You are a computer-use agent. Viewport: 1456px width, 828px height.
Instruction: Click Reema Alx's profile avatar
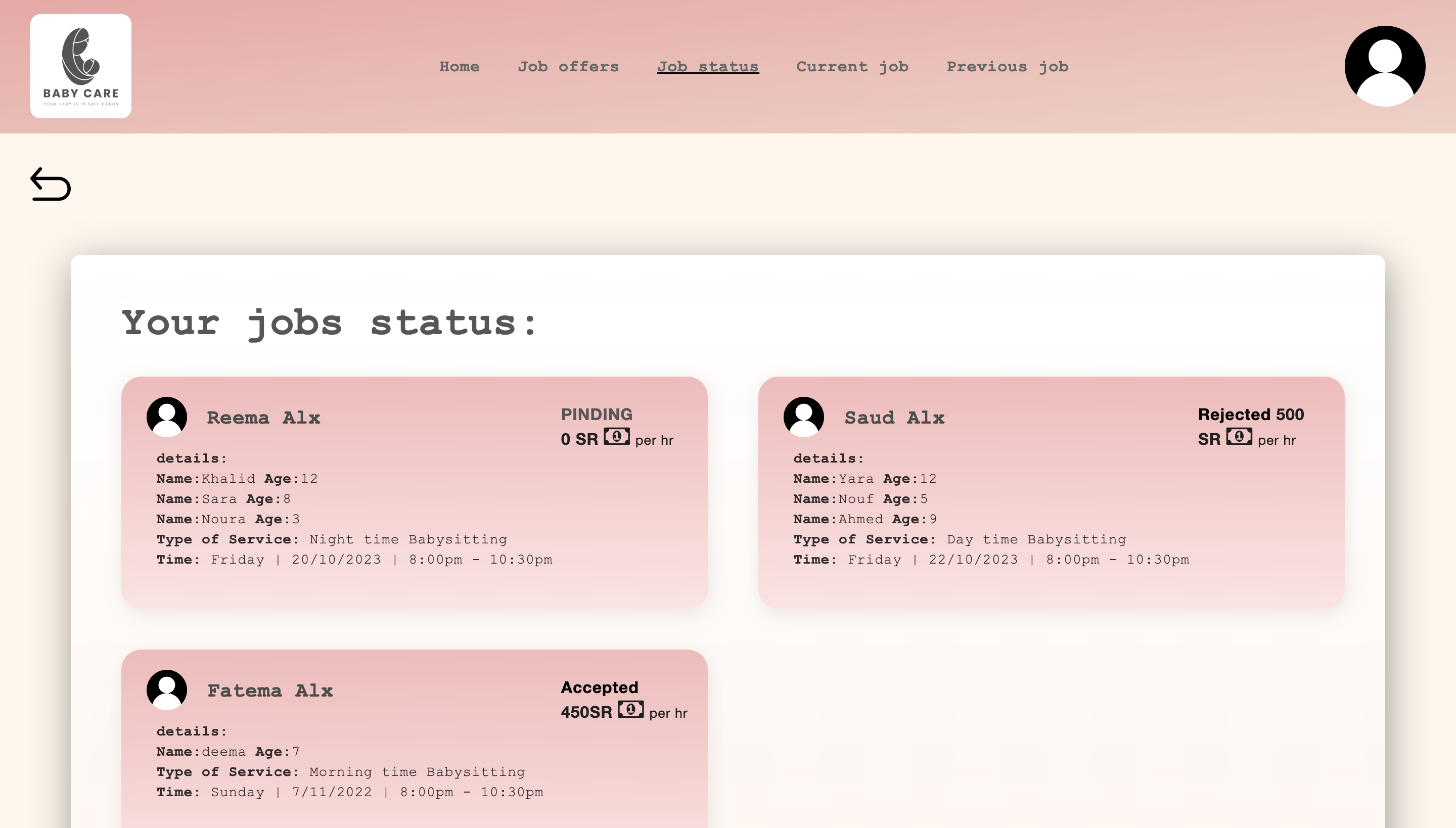[x=167, y=417]
